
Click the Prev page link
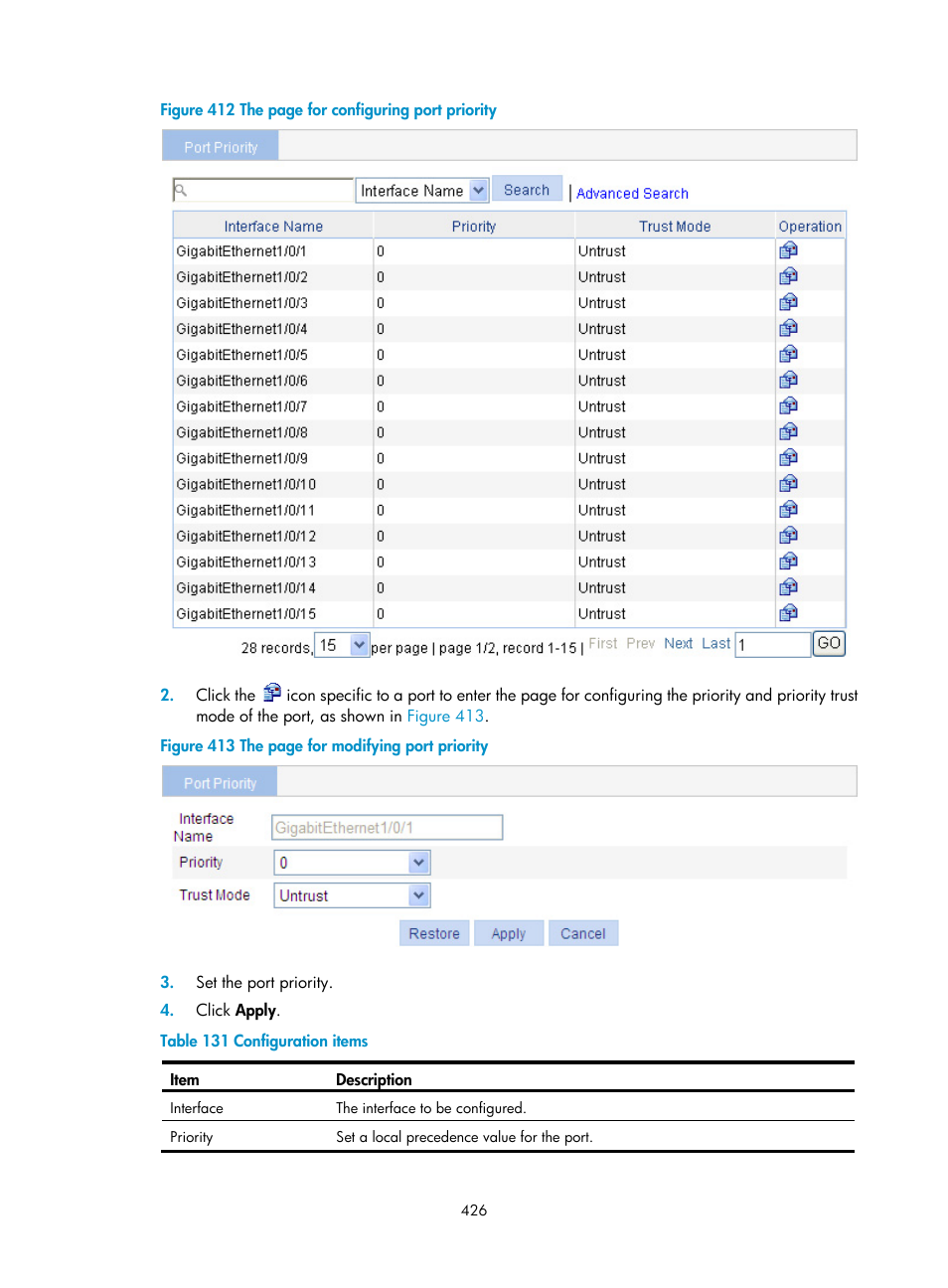641,644
